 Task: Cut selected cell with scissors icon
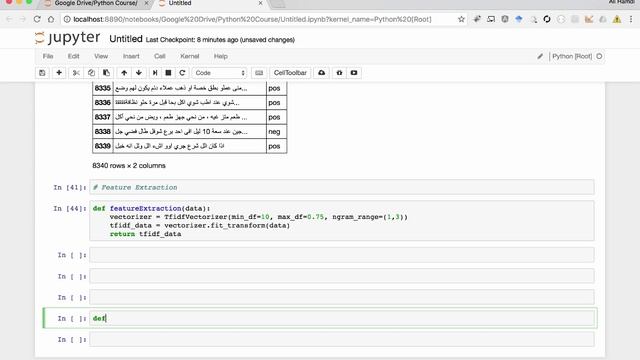pyautogui.click(x=76, y=73)
